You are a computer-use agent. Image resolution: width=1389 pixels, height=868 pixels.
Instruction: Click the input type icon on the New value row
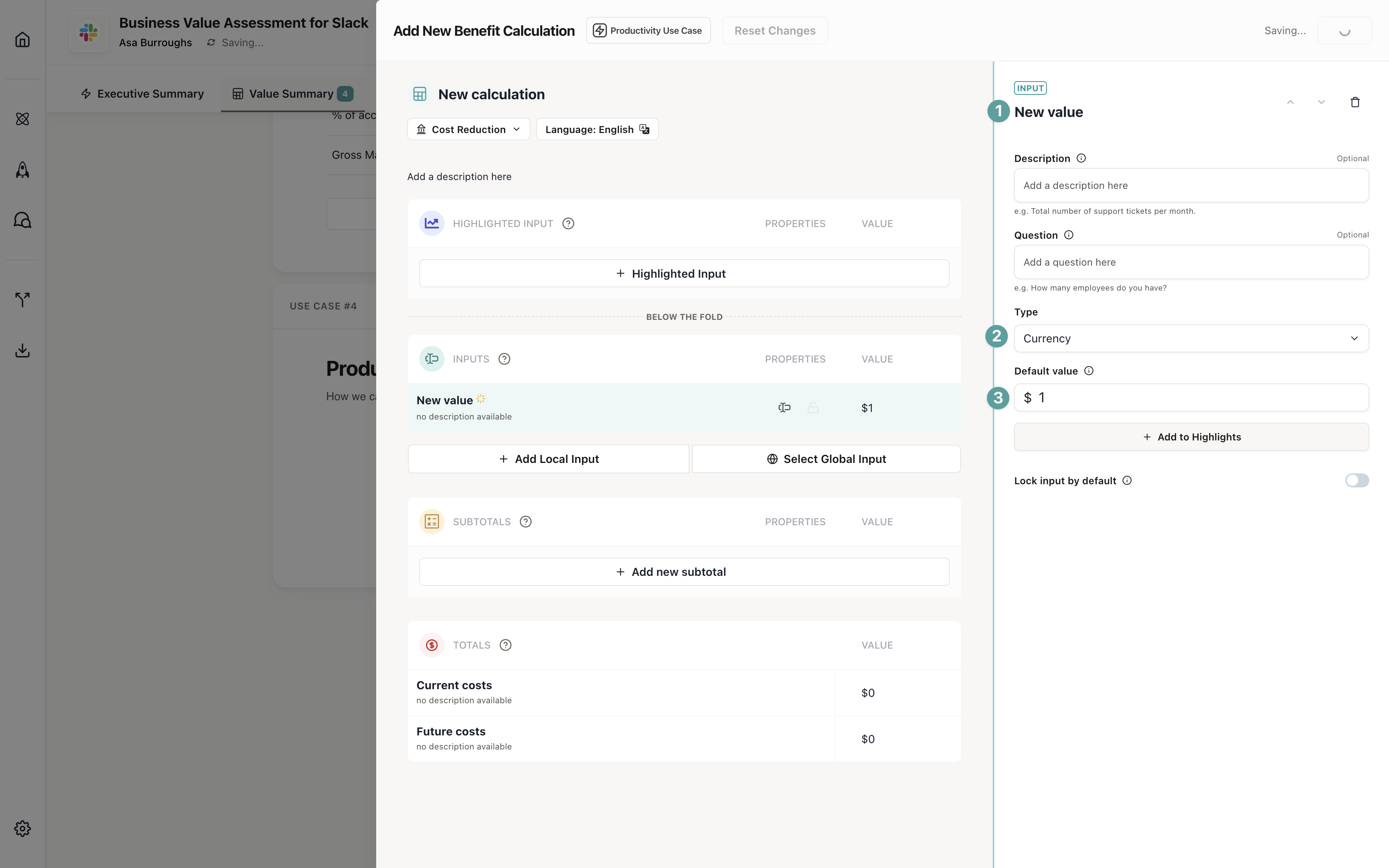(x=784, y=407)
